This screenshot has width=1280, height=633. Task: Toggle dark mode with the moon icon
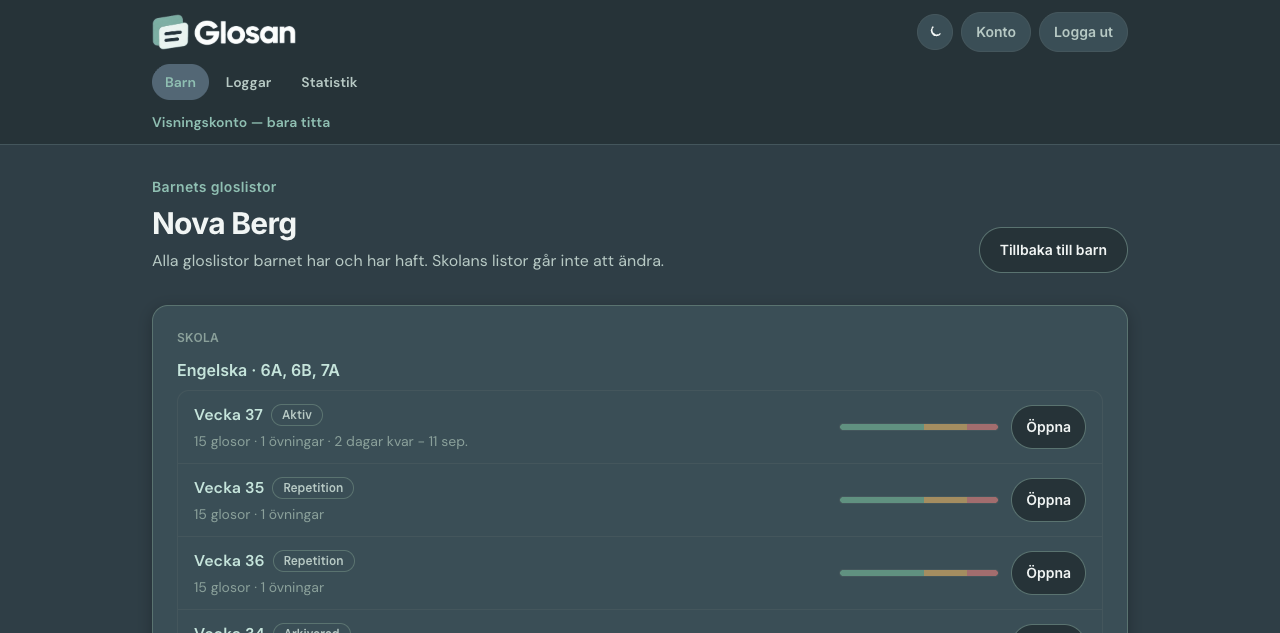(x=935, y=32)
